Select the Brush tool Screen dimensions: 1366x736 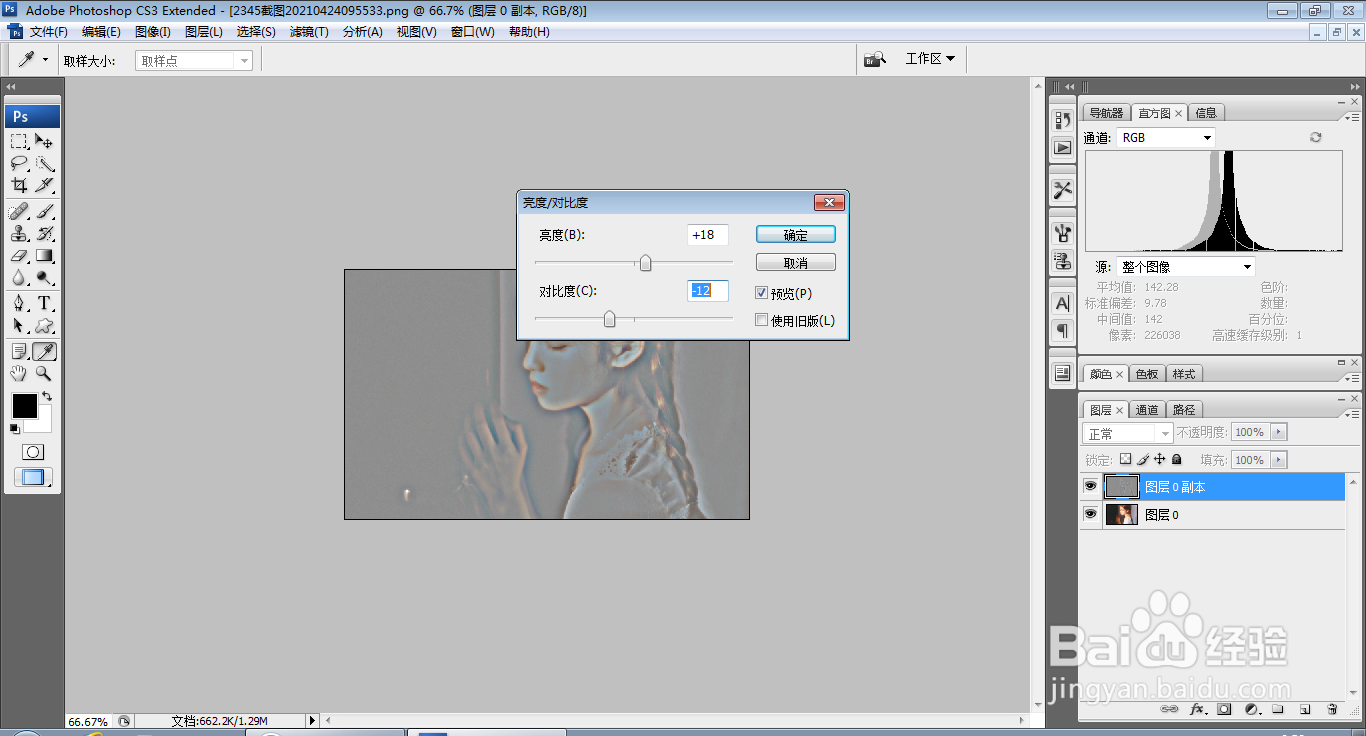tap(44, 211)
